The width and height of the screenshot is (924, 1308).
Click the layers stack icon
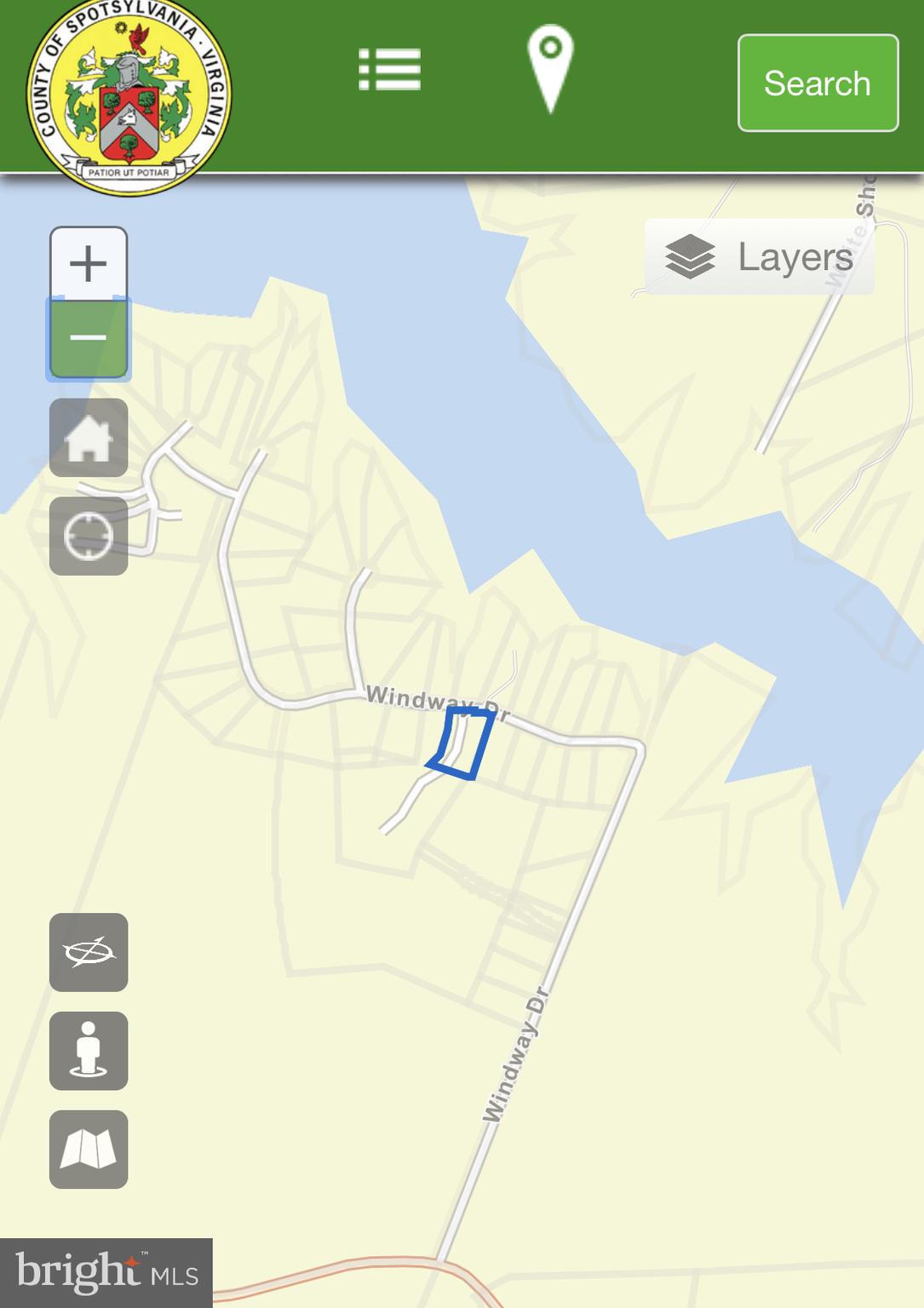(690, 256)
